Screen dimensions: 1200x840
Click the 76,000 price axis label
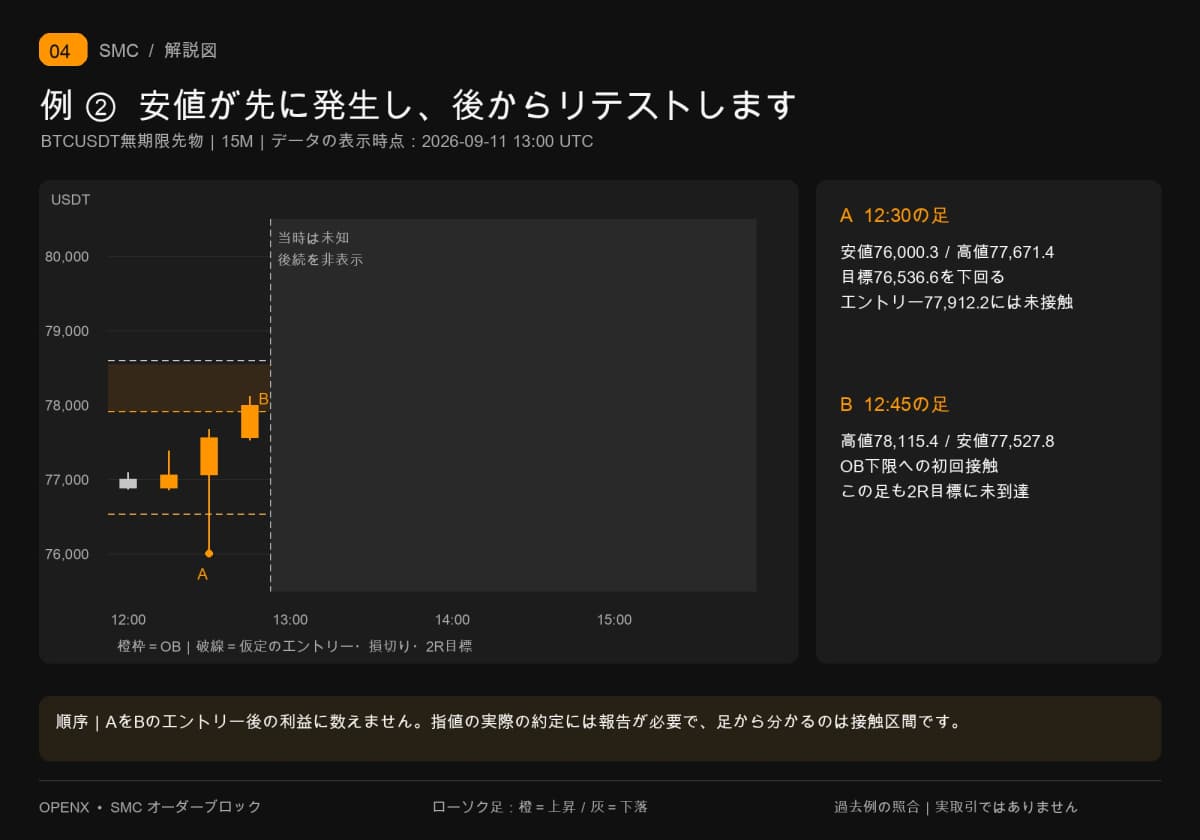67,555
